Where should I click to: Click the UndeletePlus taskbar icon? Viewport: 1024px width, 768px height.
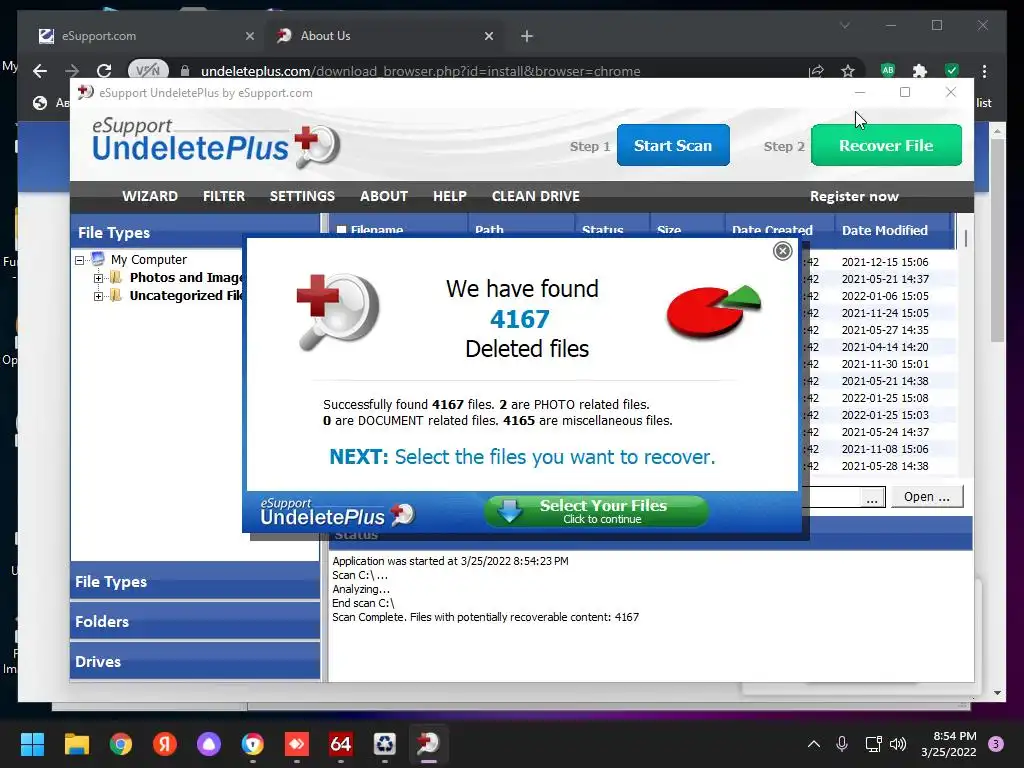[428, 744]
